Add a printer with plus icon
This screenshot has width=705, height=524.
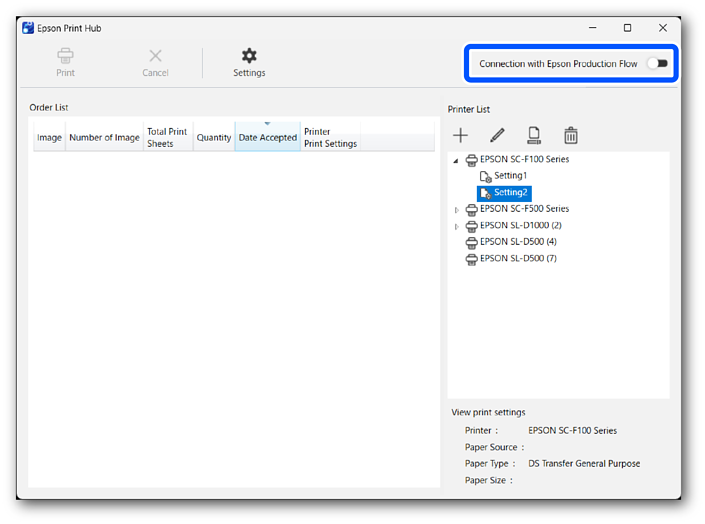tap(460, 135)
